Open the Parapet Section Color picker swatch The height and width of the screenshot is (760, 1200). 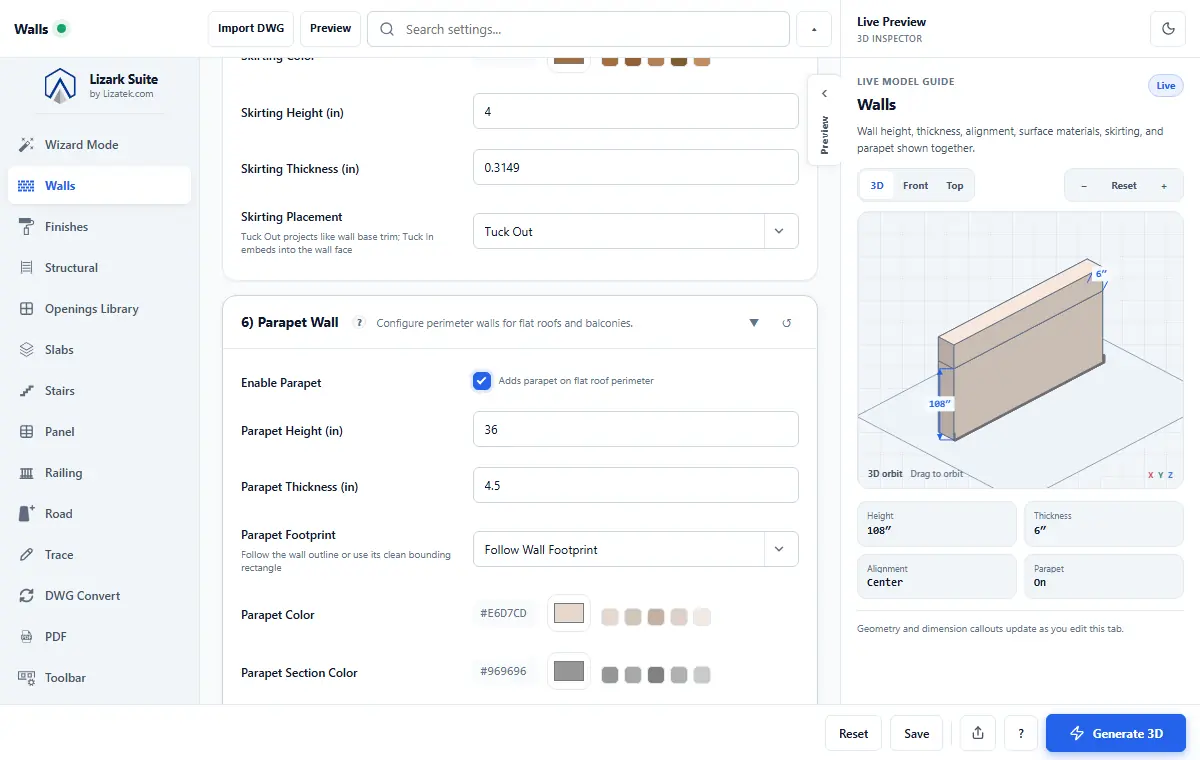[x=569, y=671]
